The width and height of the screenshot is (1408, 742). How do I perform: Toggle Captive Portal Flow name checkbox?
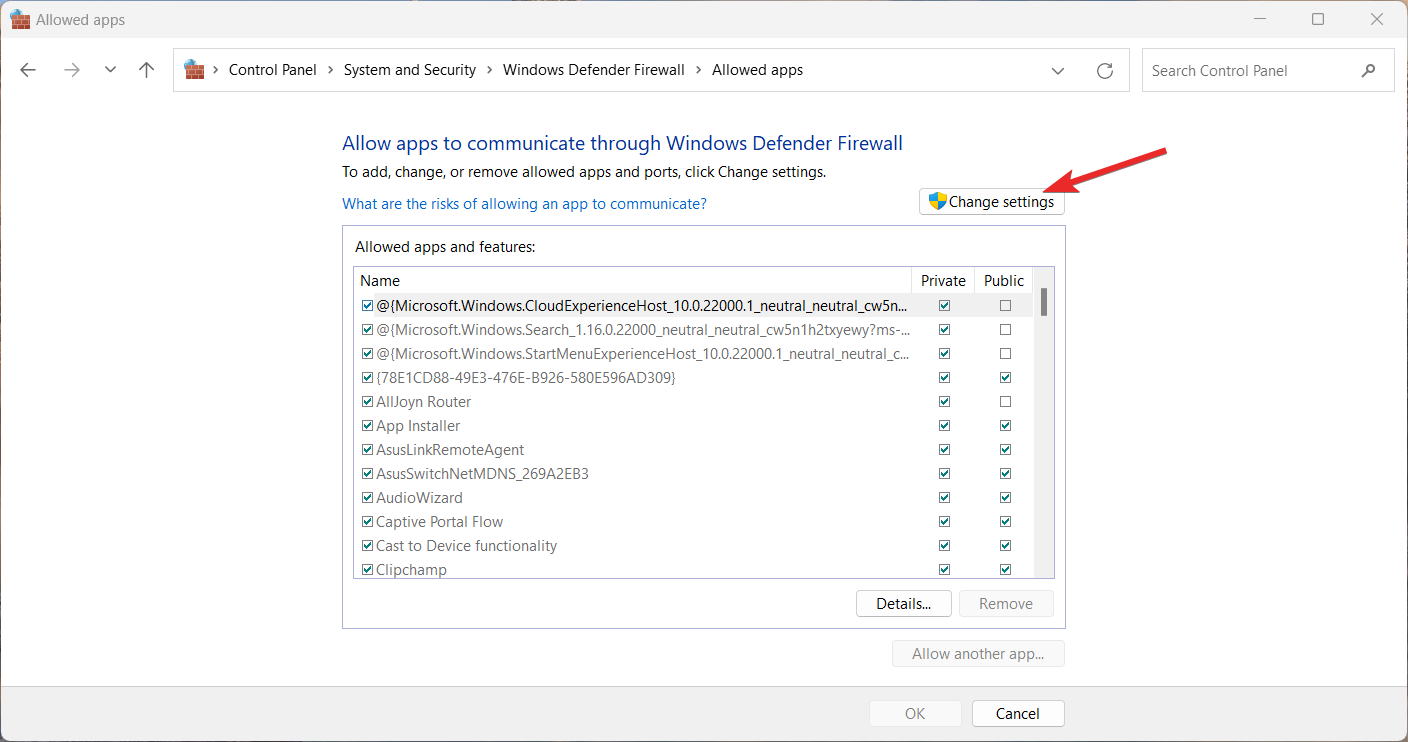(x=367, y=521)
